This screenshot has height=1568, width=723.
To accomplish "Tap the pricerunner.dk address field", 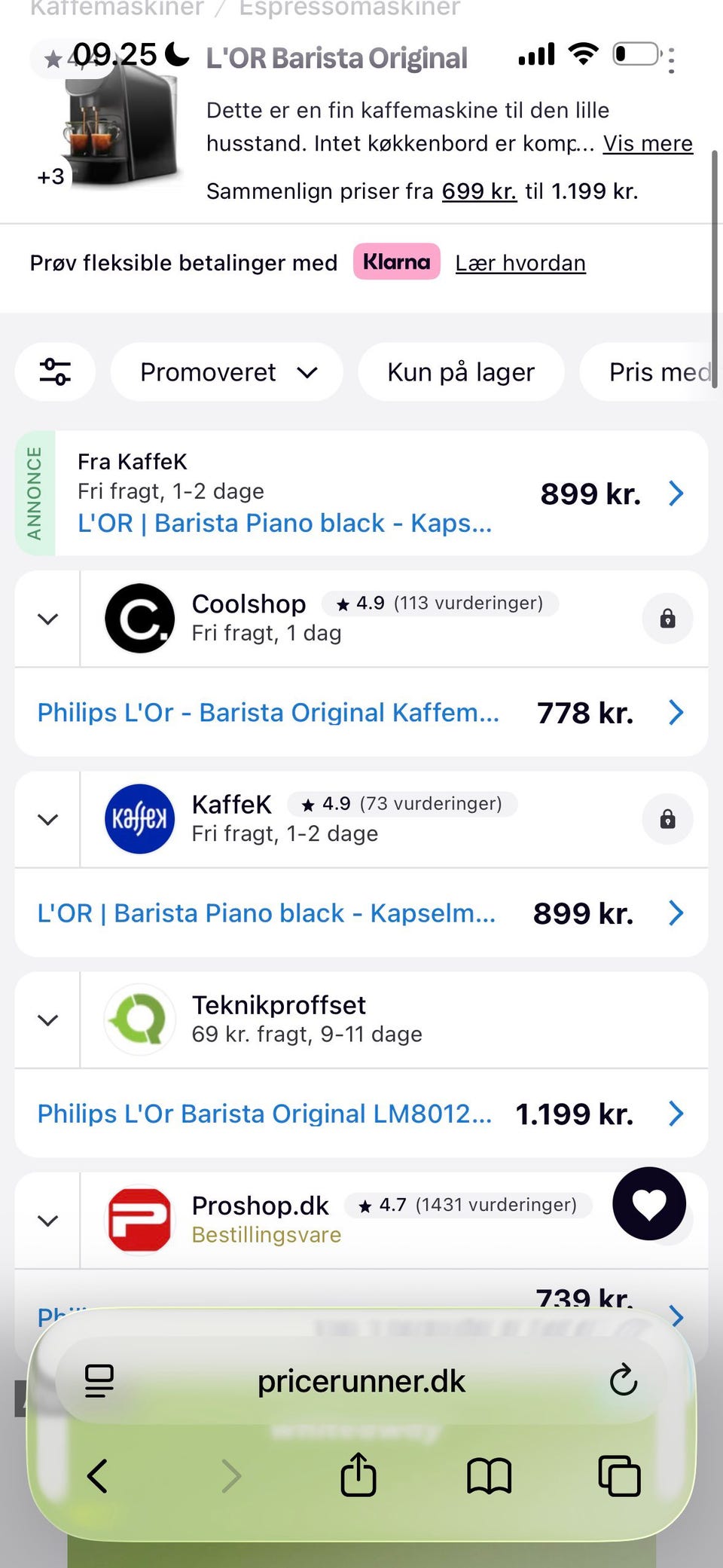I will (x=361, y=1380).
